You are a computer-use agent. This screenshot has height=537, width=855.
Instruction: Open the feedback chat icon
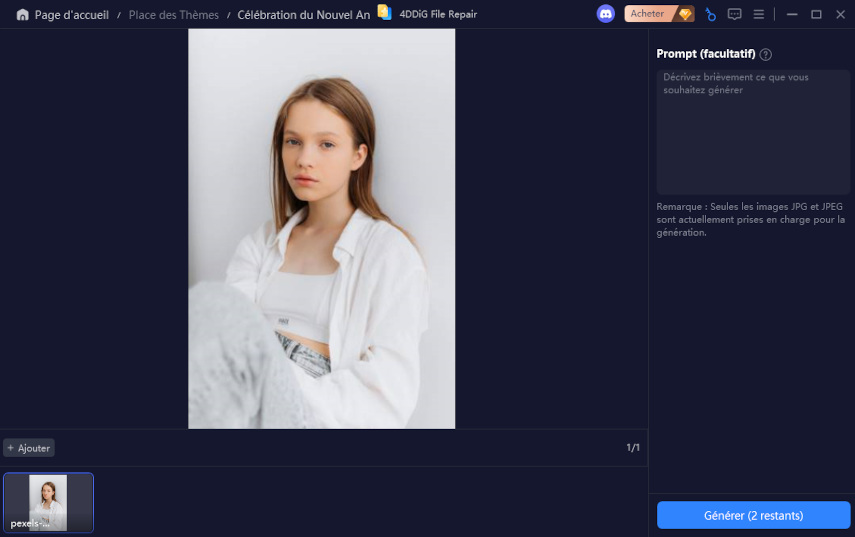tap(734, 14)
